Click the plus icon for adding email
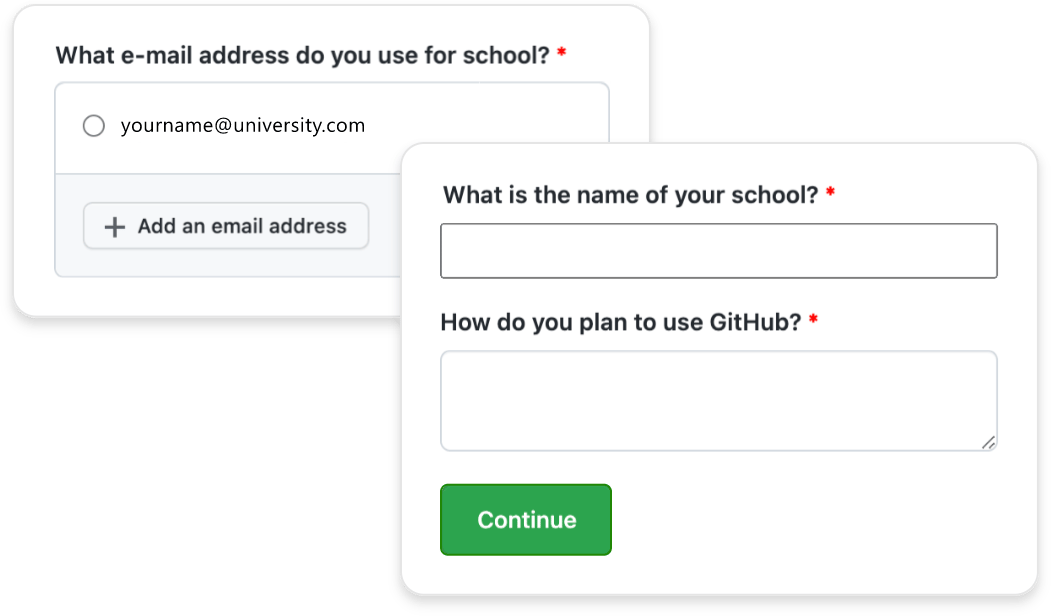 coord(115,227)
